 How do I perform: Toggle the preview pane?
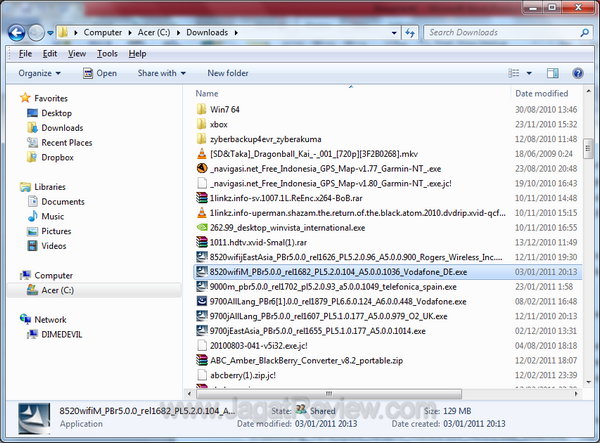553,73
